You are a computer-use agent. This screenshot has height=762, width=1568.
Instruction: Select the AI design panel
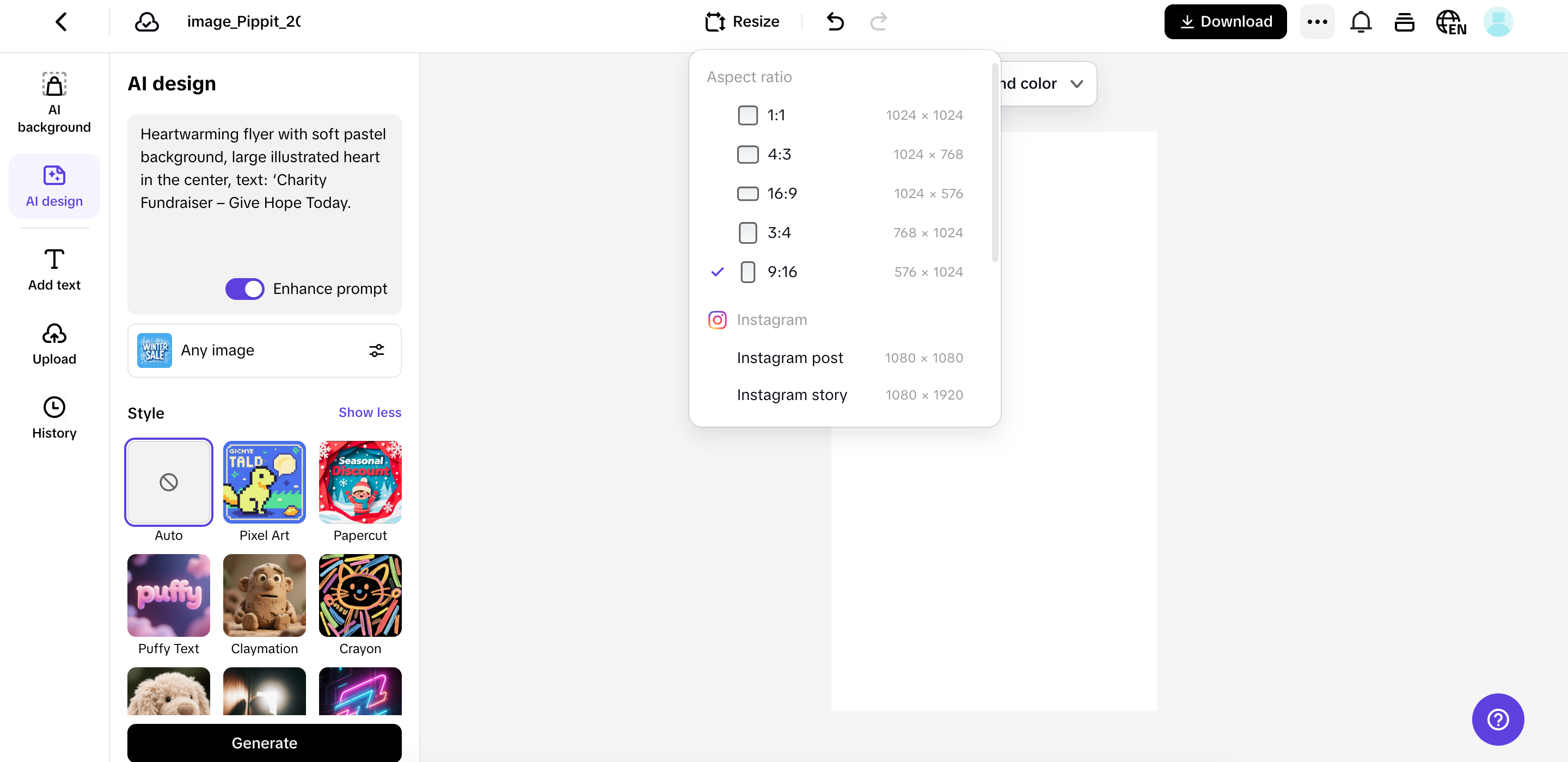click(x=53, y=186)
